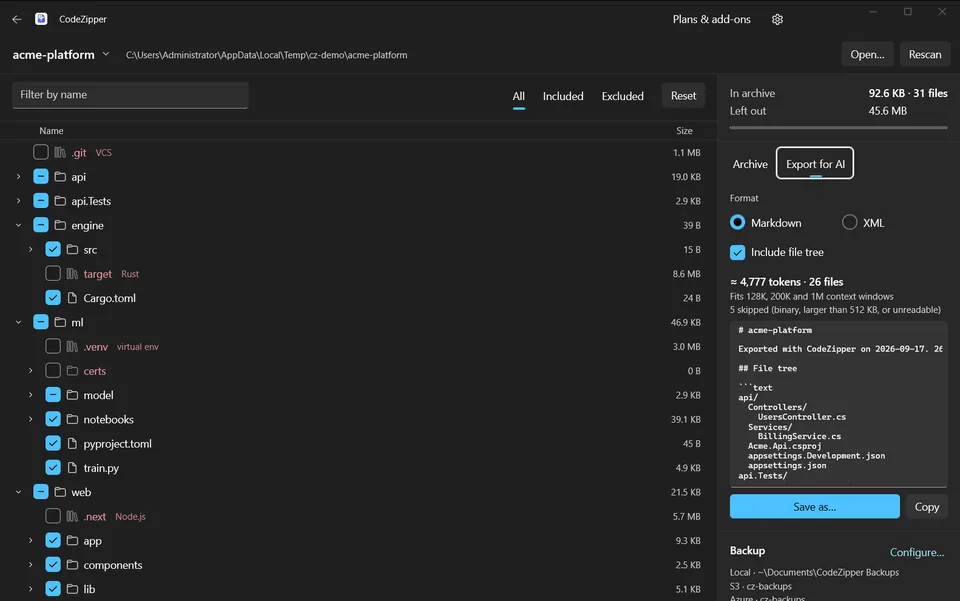Collapse the engine folder
Viewport: 960px width, 601px height.
[18, 225]
